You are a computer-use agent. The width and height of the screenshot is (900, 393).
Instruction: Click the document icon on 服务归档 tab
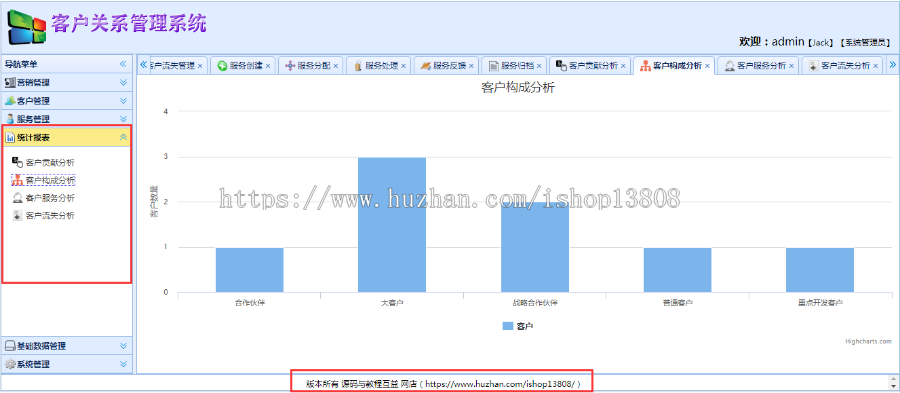coord(493,66)
